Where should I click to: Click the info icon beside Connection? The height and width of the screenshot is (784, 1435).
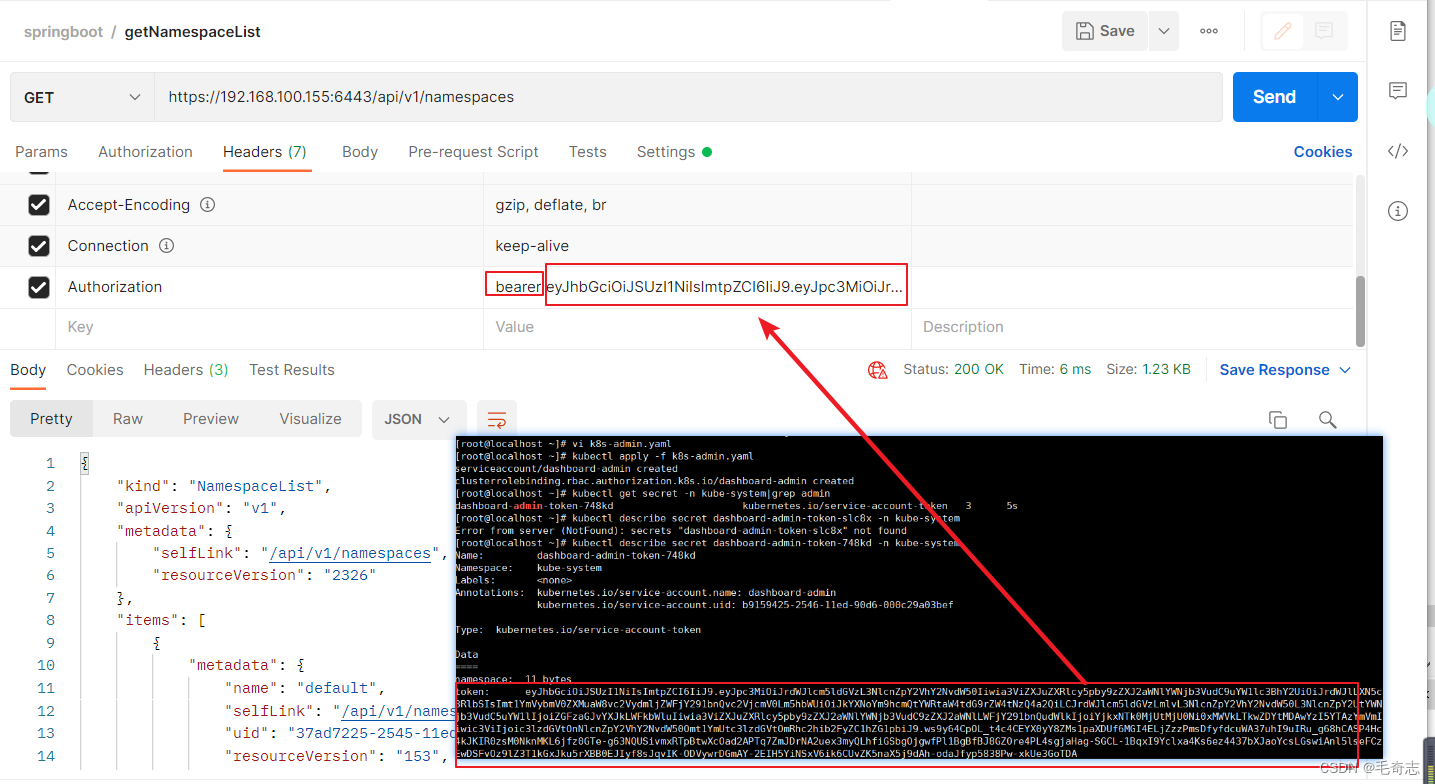167,246
